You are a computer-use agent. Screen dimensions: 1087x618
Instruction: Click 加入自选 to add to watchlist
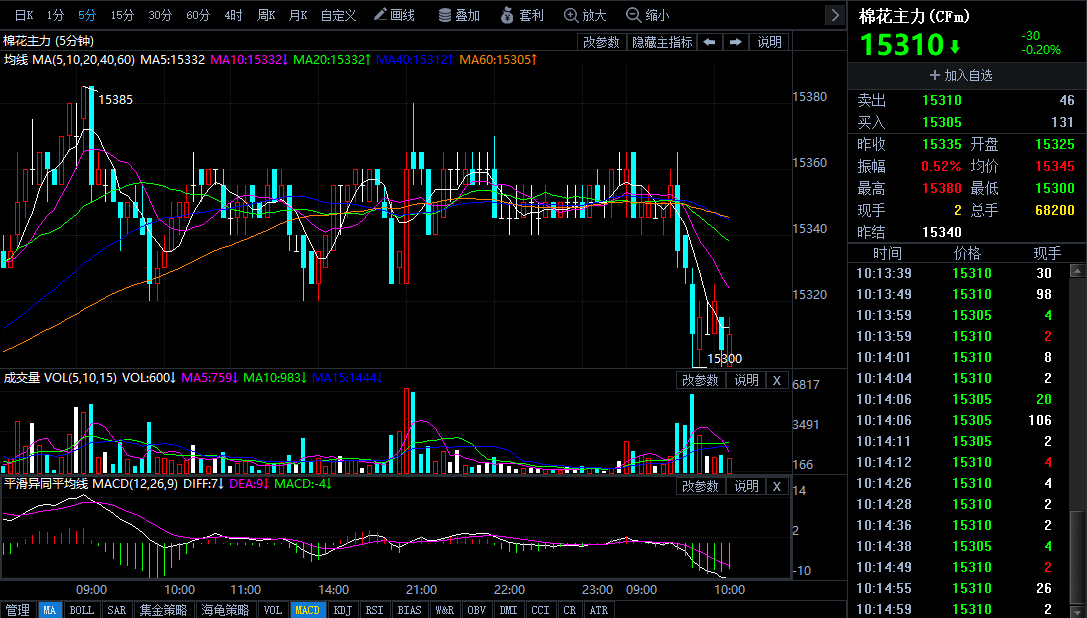(961, 75)
